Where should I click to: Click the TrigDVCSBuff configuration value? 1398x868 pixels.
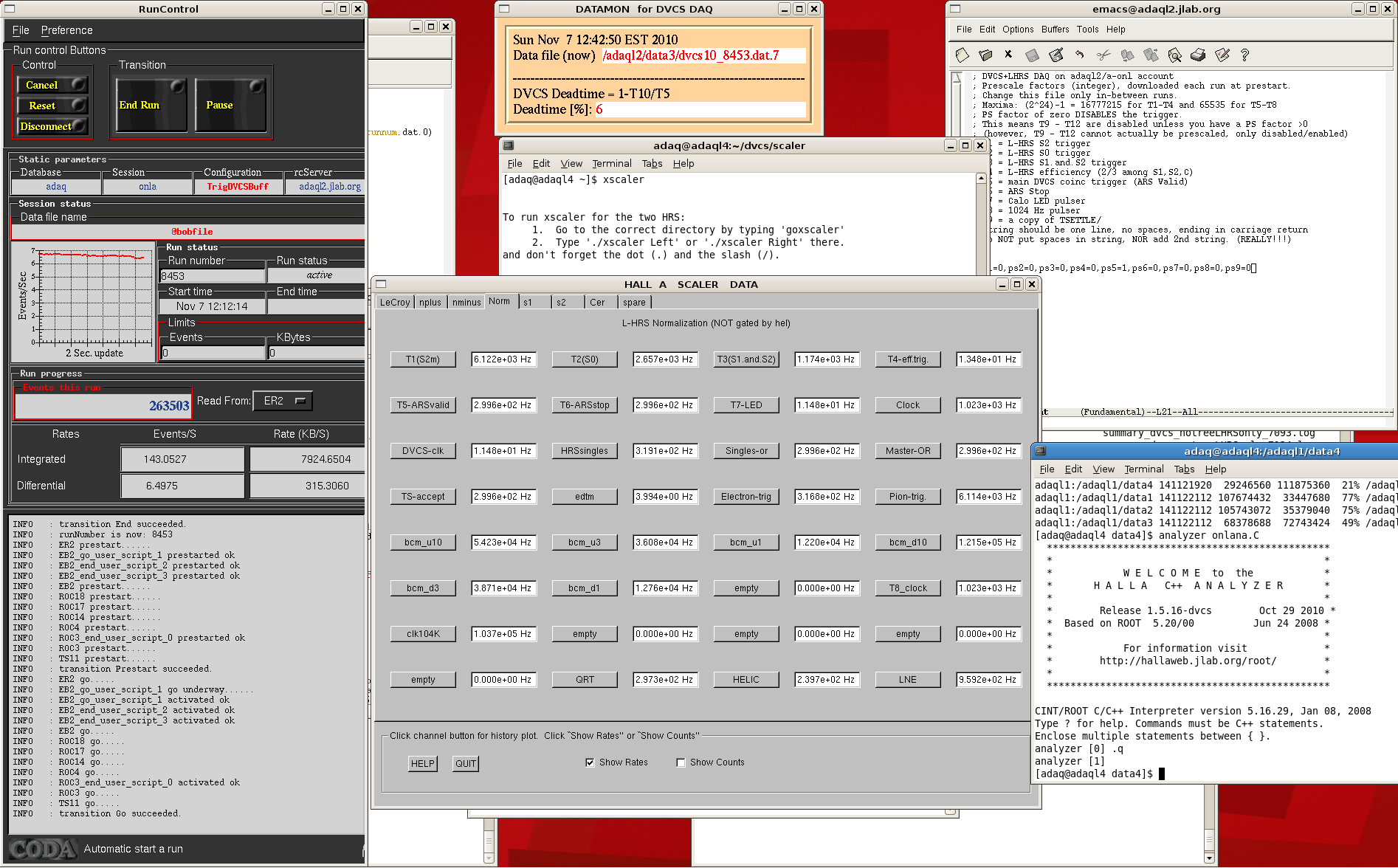pos(238,187)
